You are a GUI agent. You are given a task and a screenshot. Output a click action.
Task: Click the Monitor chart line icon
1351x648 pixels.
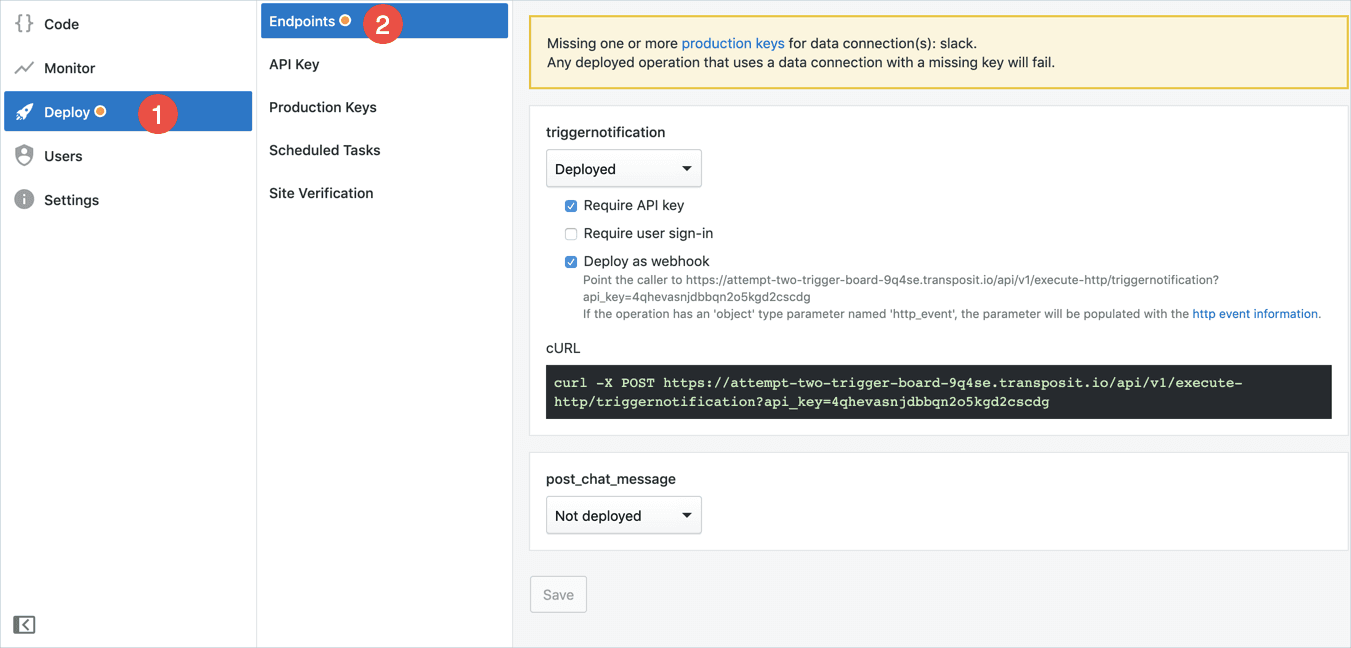[24, 68]
